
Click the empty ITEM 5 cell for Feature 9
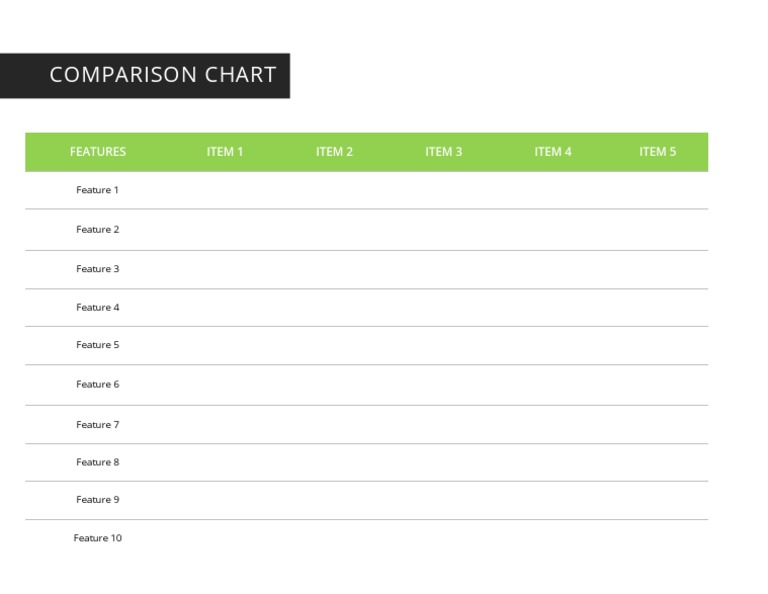coord(657,500)
